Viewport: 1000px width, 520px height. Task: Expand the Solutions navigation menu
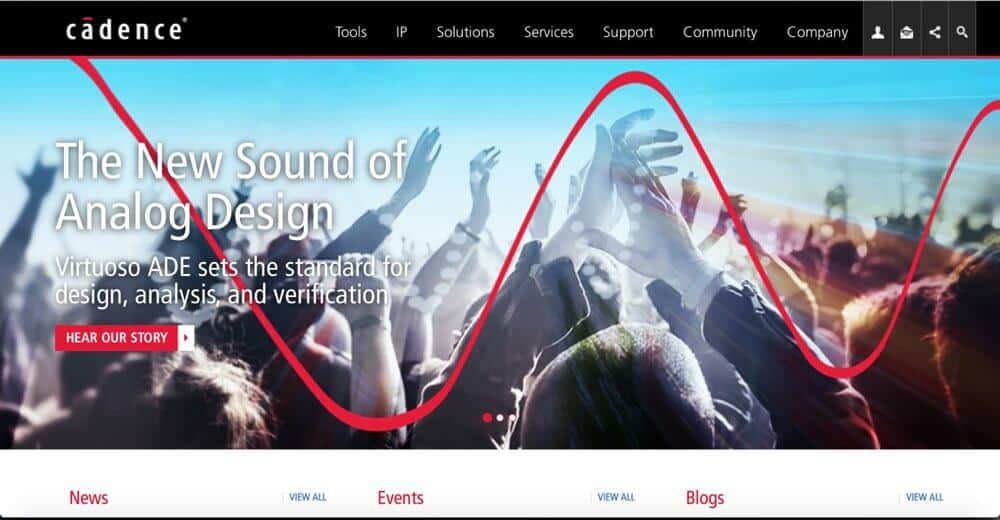pos(465,32)
